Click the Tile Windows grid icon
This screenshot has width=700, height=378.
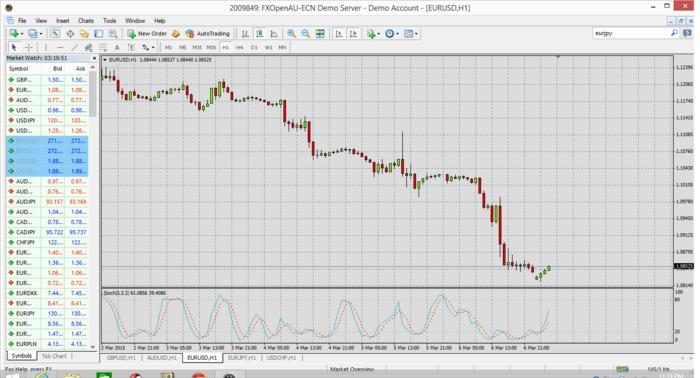click(x=320, y=33)
